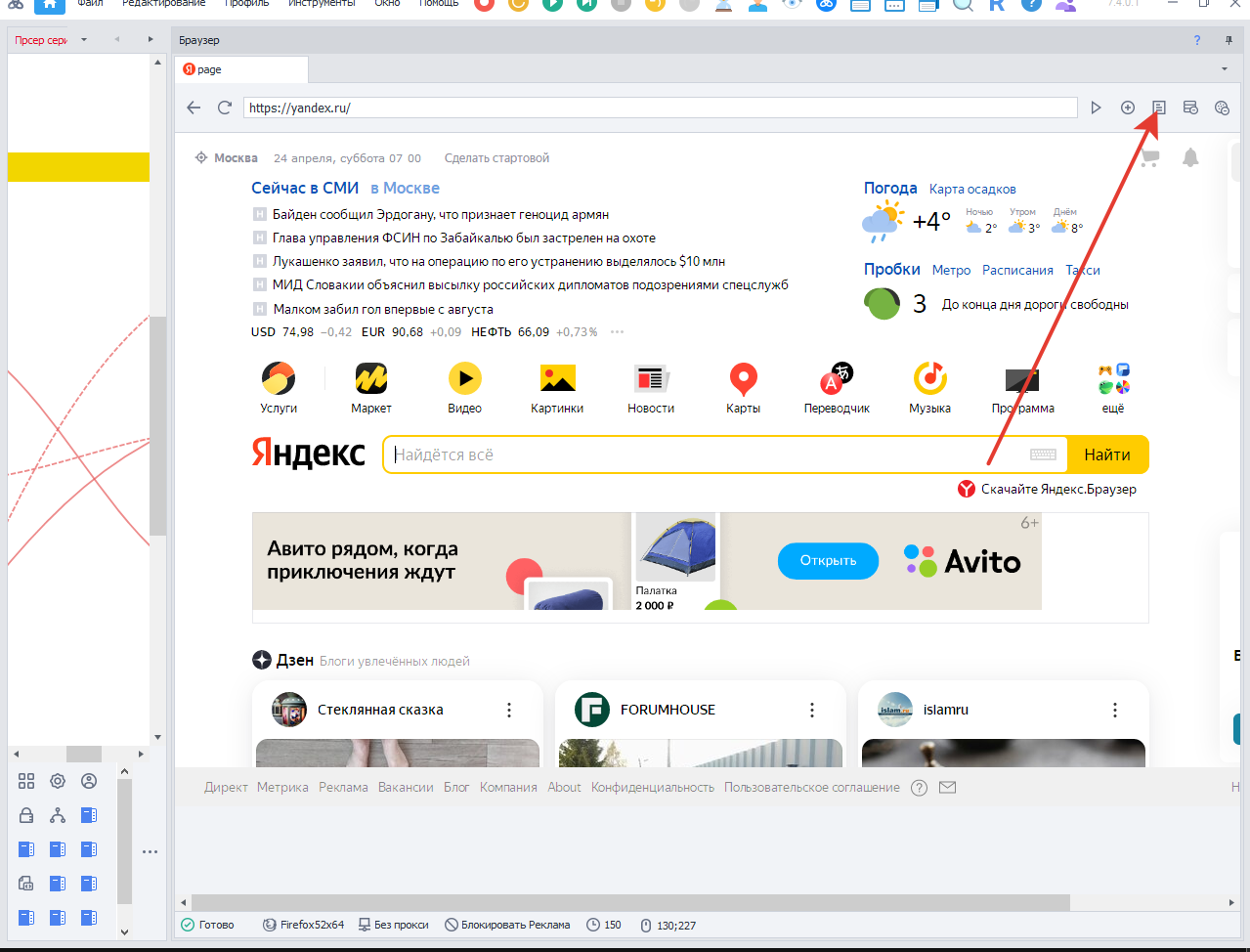Viewport: 1250px width, 952px height.
Task: Click the address bar with yandex.ru
Action: tap(660, 108)
